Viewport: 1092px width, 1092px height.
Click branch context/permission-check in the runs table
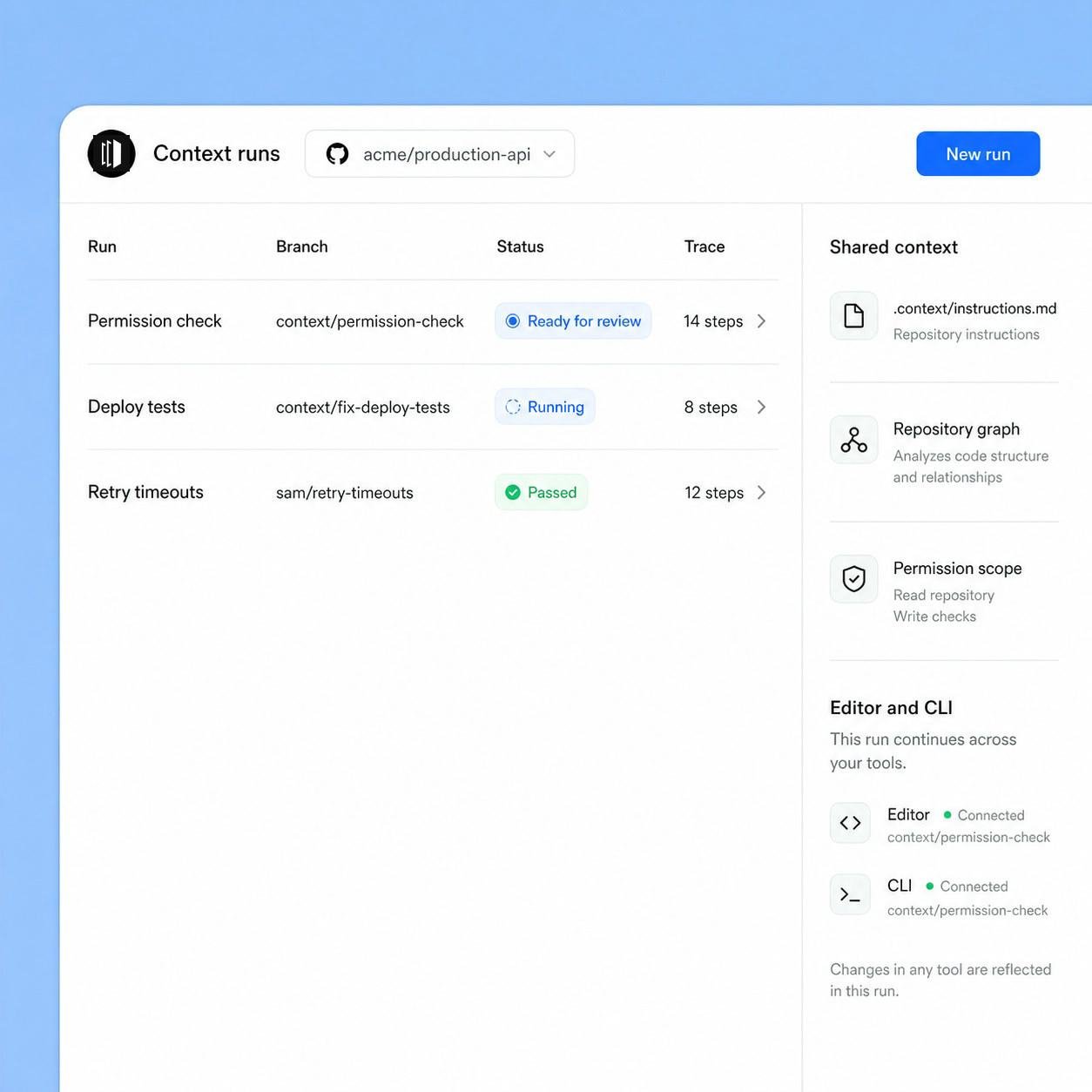[370, 321]
